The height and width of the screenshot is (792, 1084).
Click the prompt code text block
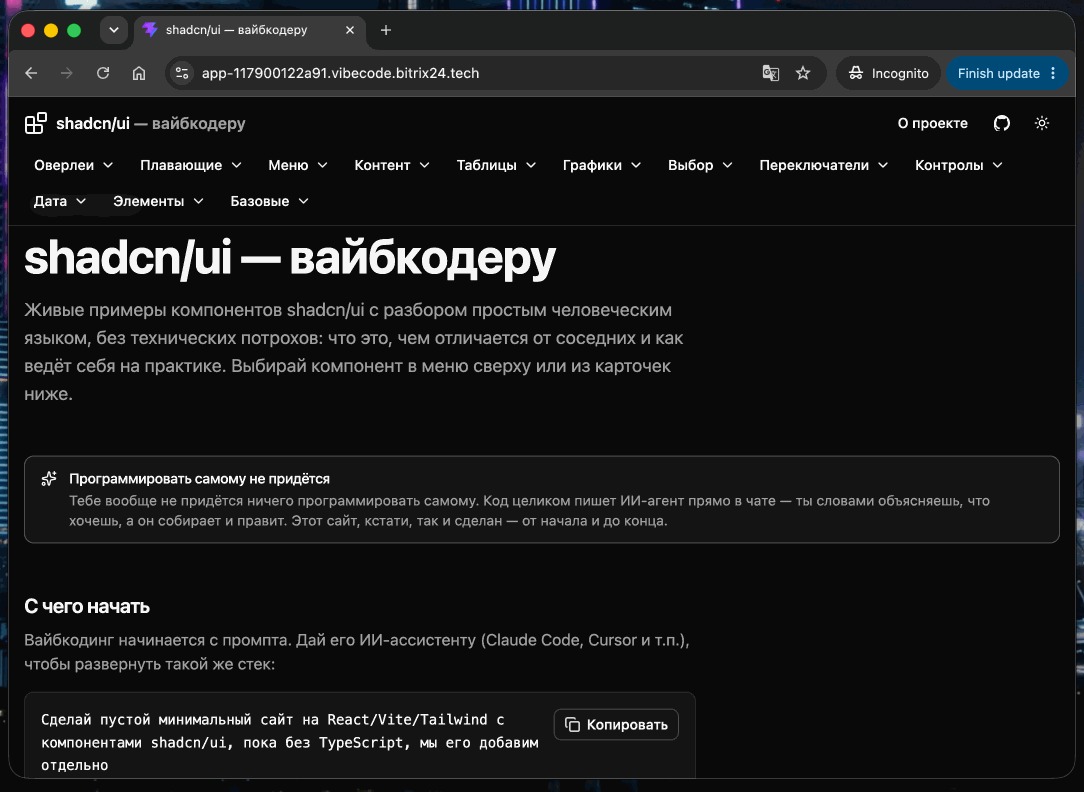click(x=290, y=742)
